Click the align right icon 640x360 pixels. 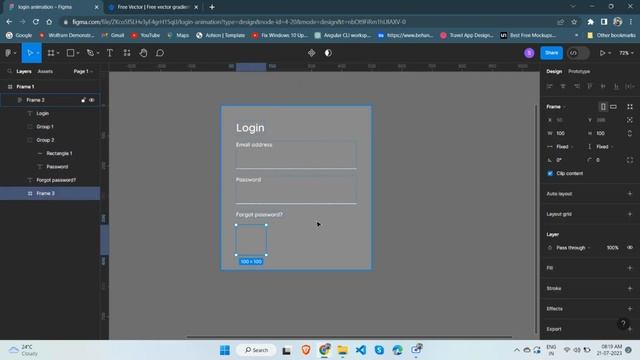pyautogui.click(x=576, y=86)
